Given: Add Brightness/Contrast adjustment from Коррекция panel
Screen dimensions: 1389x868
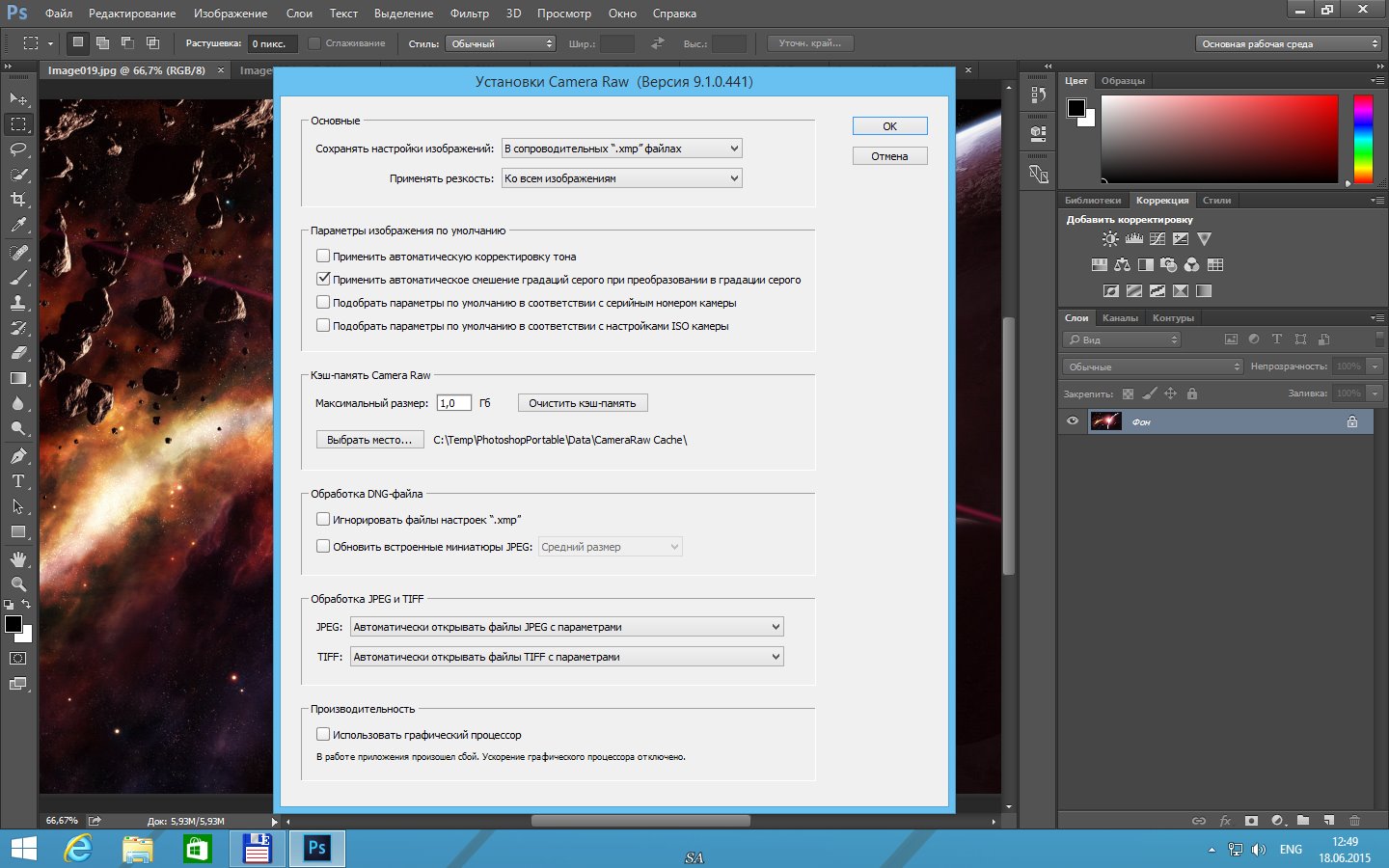Looking at the screenshot, I should [1110, 239].
